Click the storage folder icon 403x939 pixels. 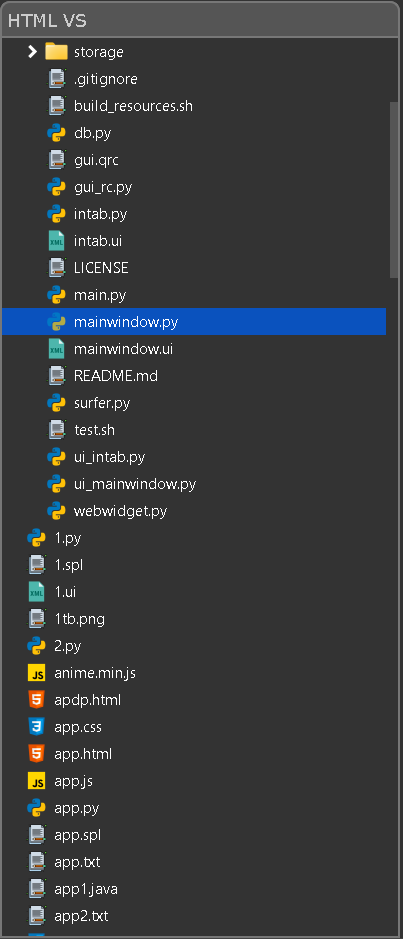[x=56, y=52]
